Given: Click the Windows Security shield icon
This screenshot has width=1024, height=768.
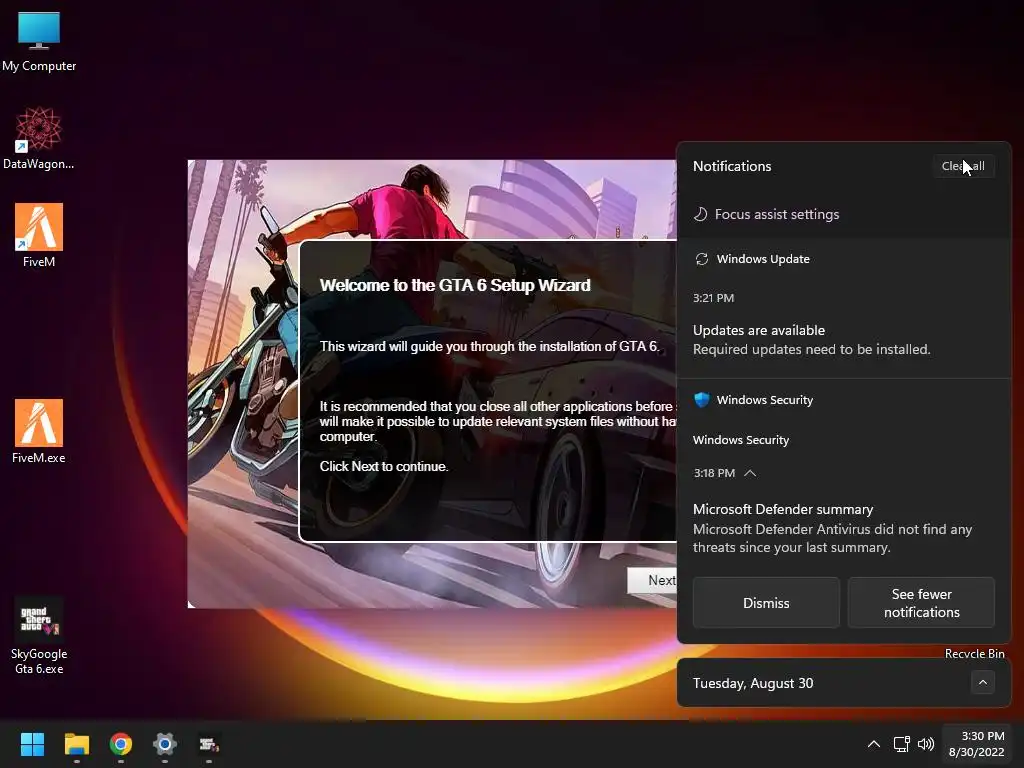Looking at the screenshot, I should click(701, 400).
